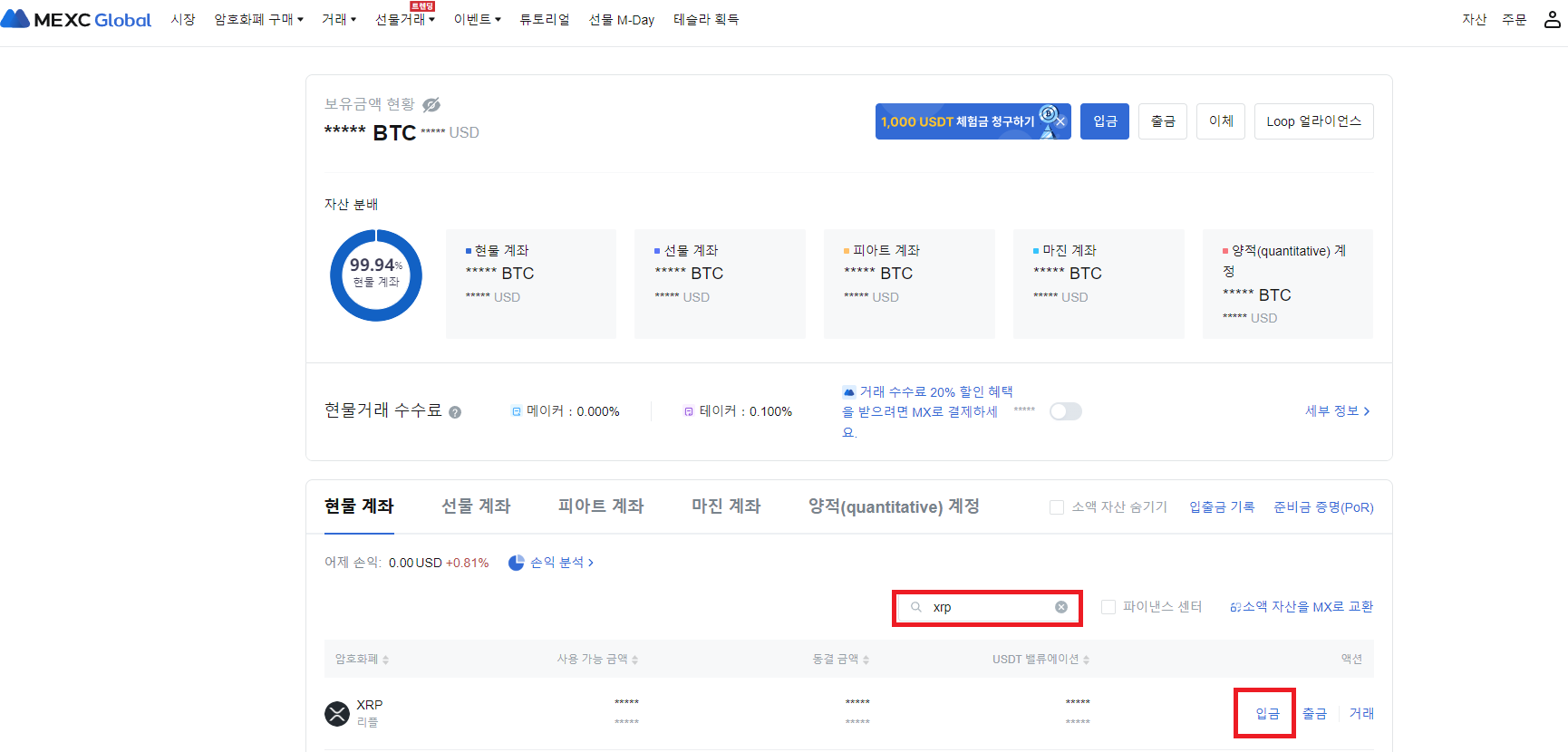The width and height of the screenshot is (1568, 752).
Task: Clear the xrp search field
Action: coord(1061,607)
